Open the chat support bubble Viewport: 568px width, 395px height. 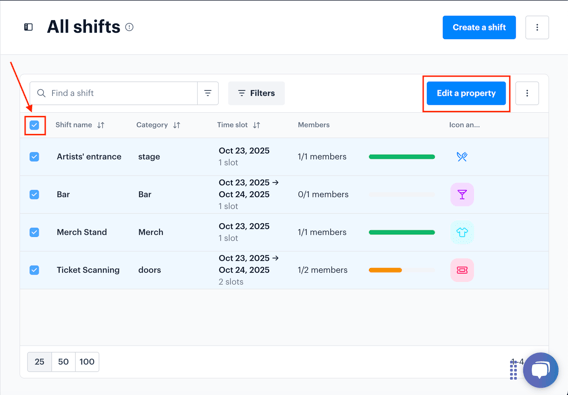point(540,370)
